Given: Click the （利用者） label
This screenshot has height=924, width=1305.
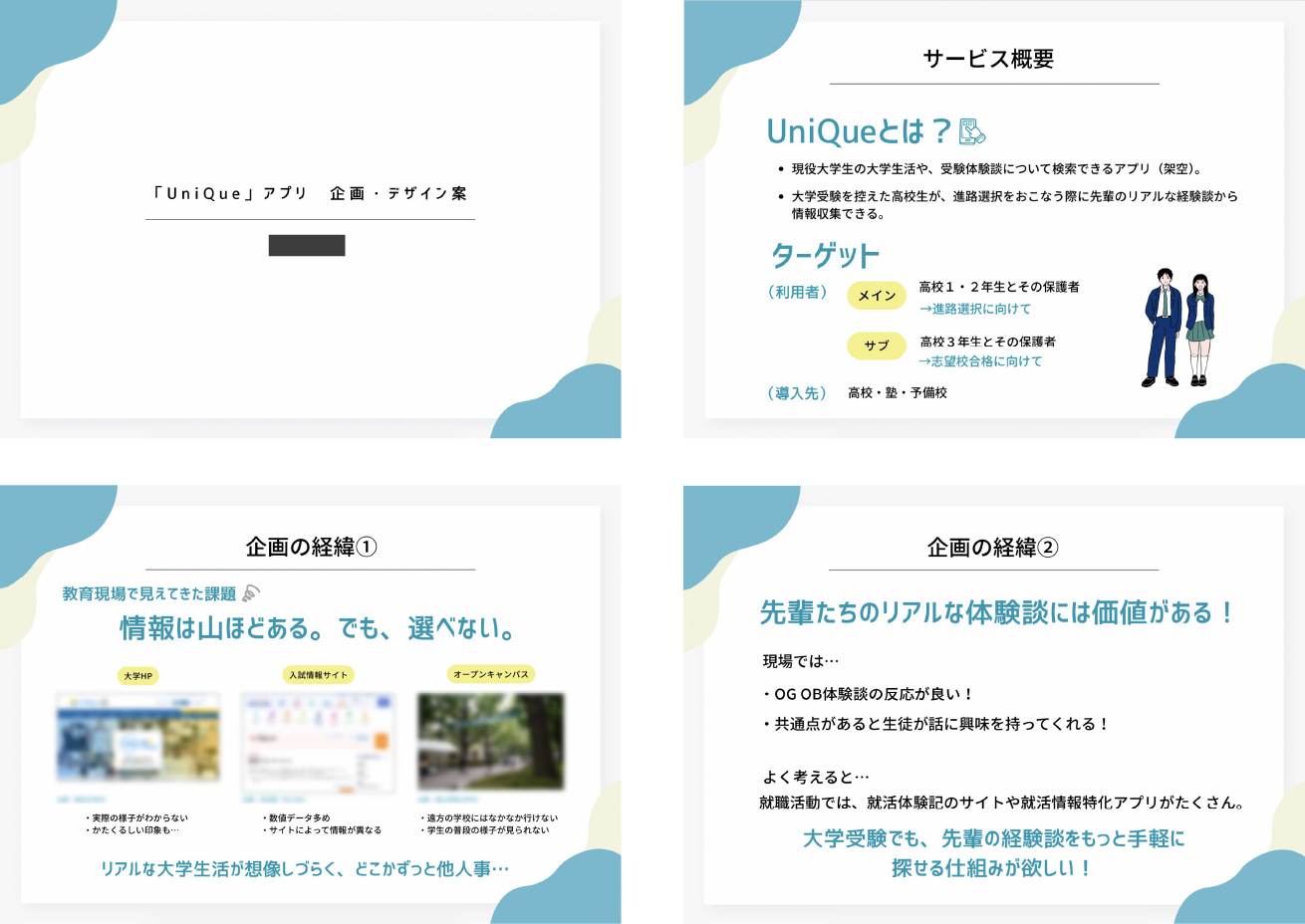Looking at the screenshot, I should click(x=798, y=292).
